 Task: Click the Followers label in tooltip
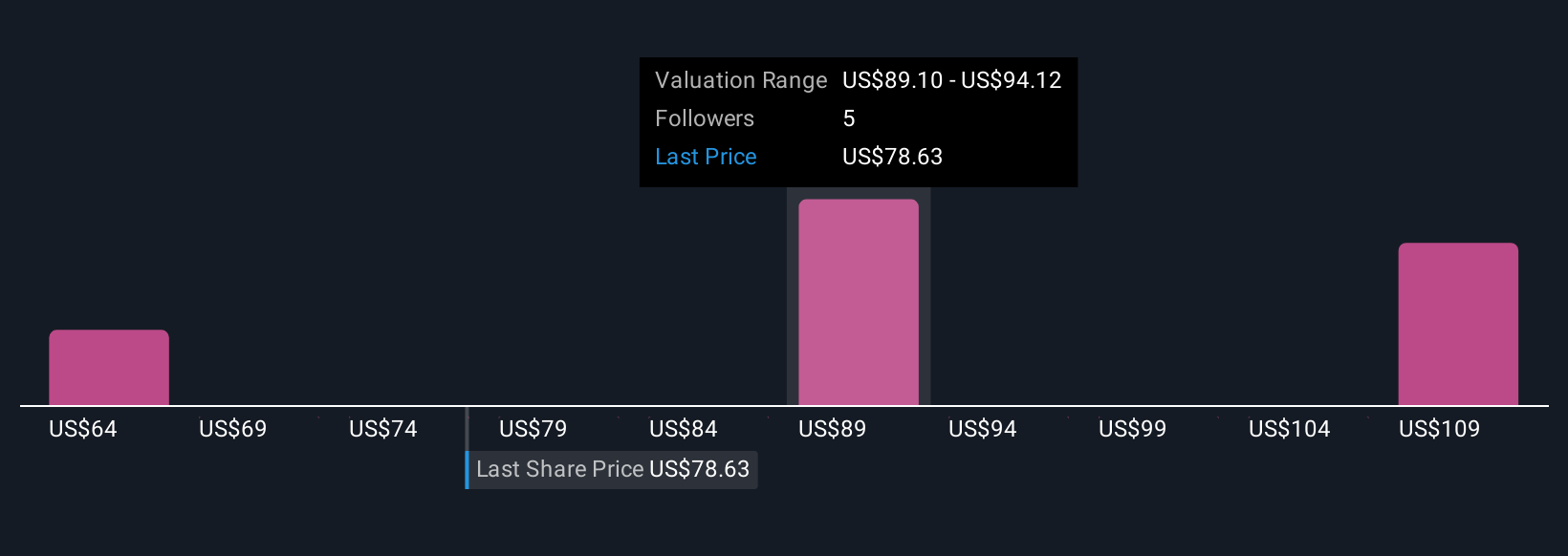[x=705, y=118]
